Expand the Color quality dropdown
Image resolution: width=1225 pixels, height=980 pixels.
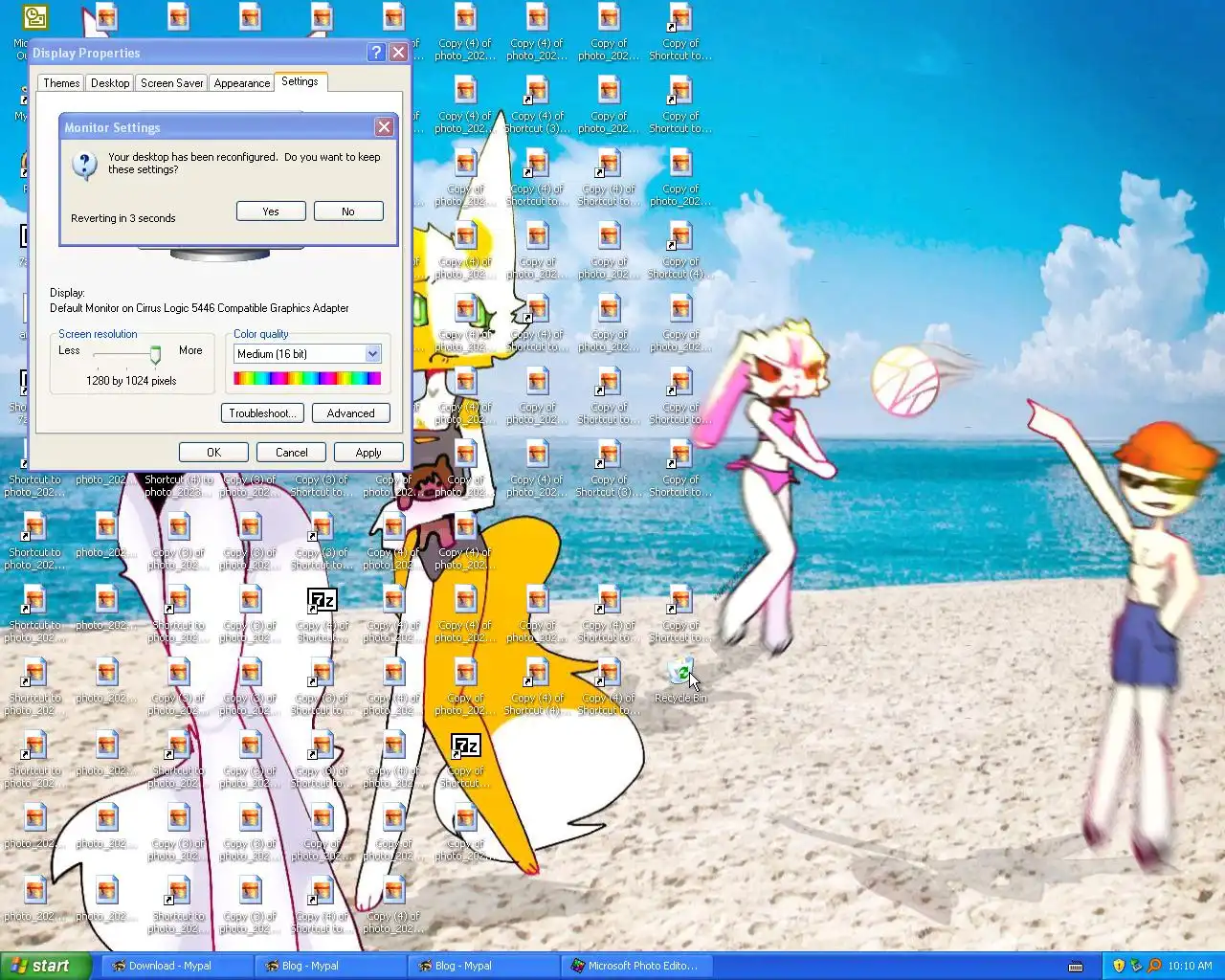pyautogui.click(x=372, y=354)
